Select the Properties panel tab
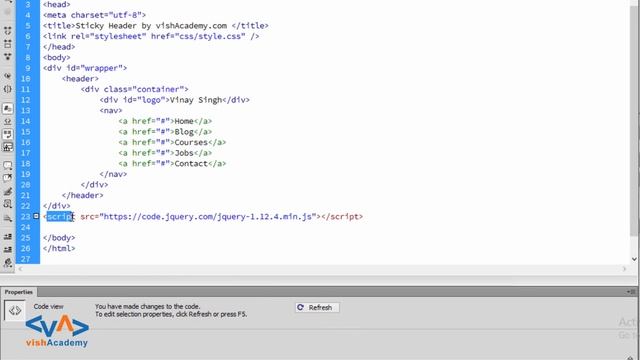 [19, 292]
